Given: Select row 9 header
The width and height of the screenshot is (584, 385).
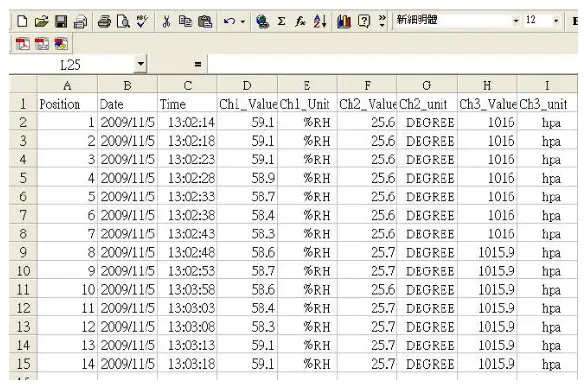Looking at the screenshot, I should click(23, 252).
